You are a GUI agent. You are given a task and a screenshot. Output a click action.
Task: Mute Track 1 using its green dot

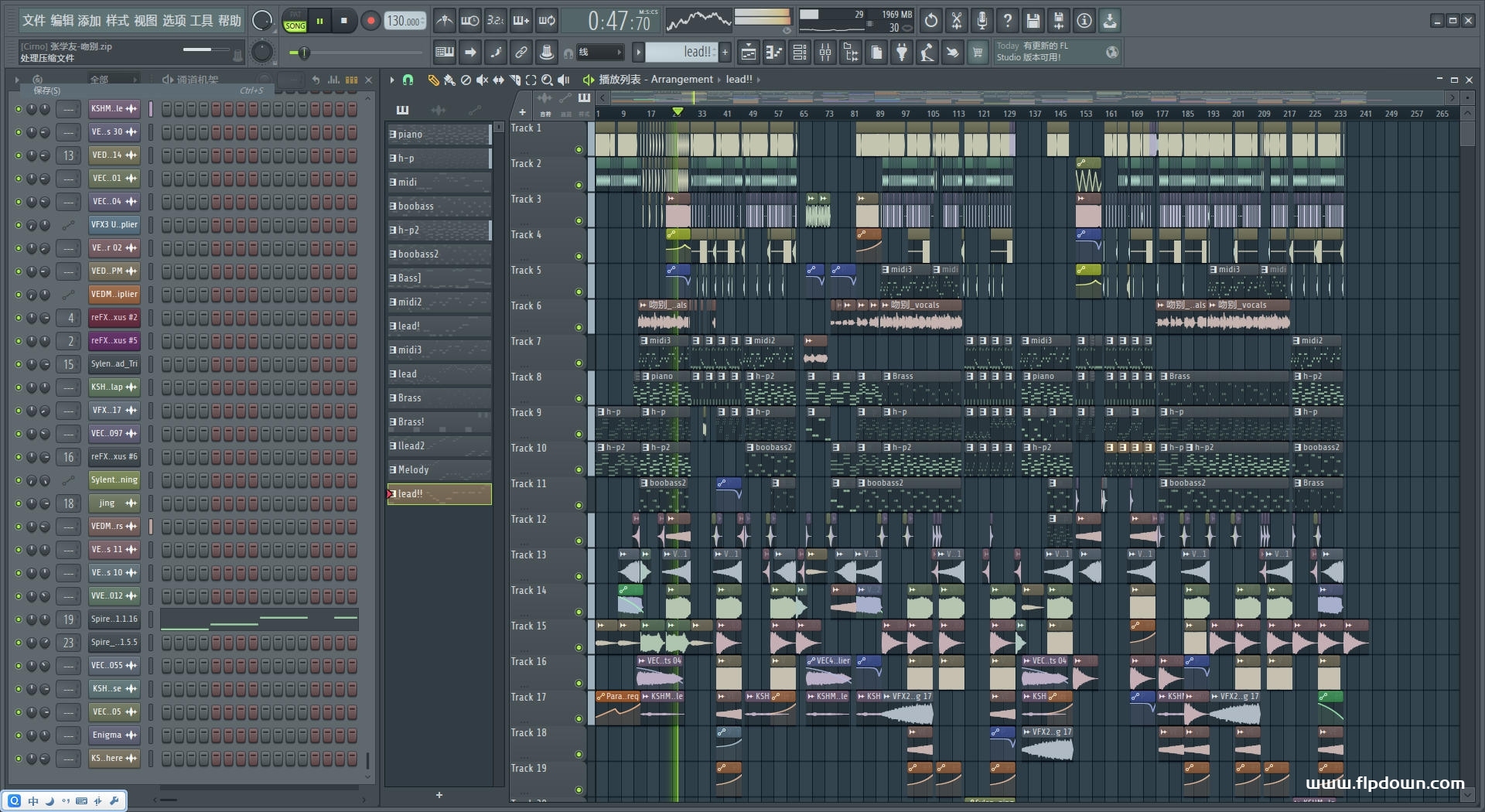579,149
